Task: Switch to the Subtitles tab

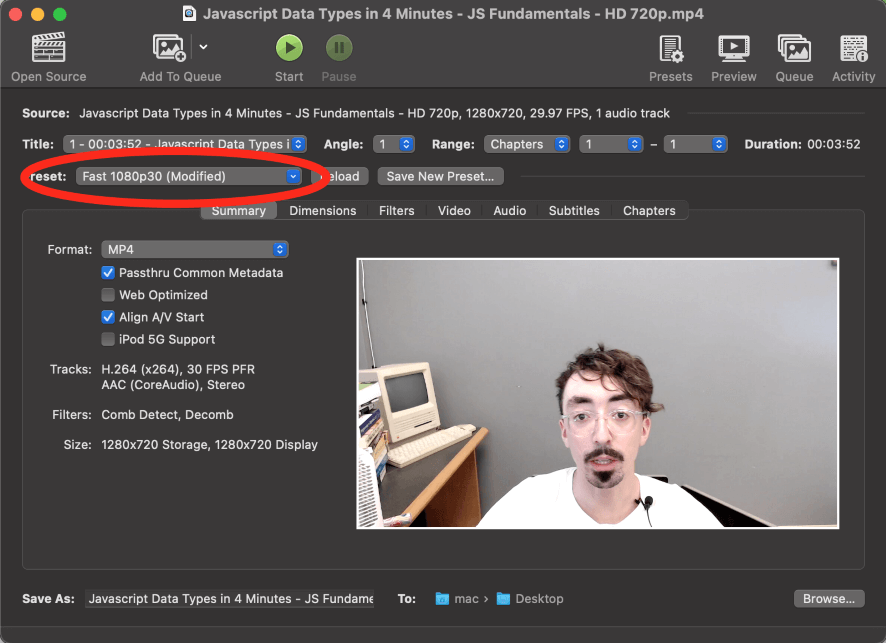Action: coord(574,211)
